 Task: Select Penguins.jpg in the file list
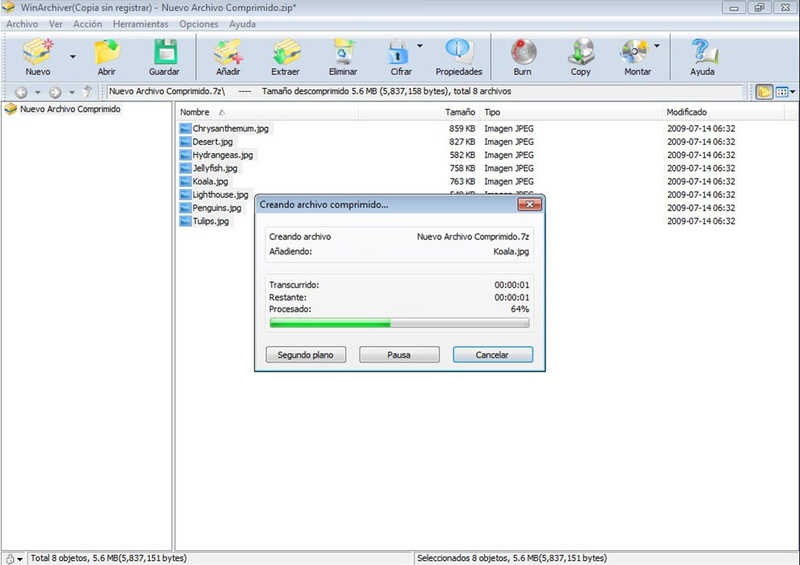tap(217, 208)
